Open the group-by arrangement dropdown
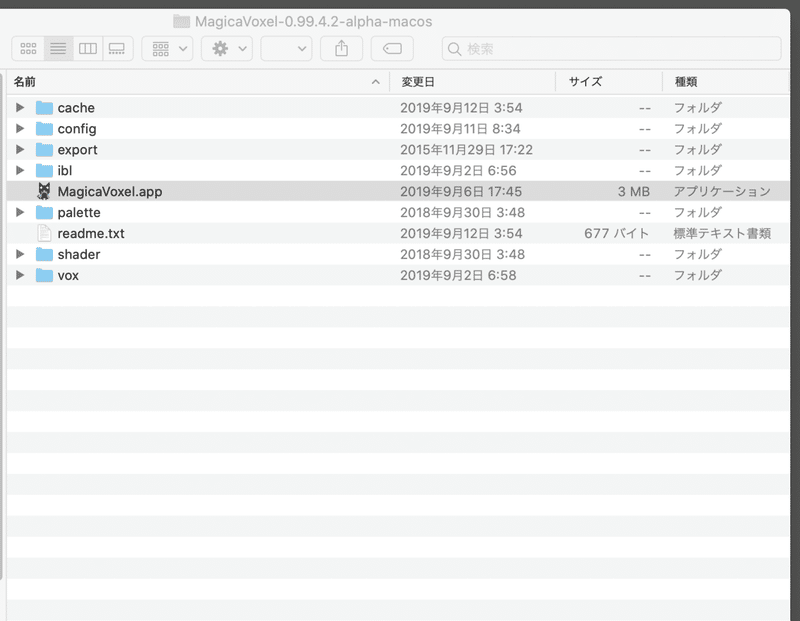800x621 pixels. click(x=167, y=48)
